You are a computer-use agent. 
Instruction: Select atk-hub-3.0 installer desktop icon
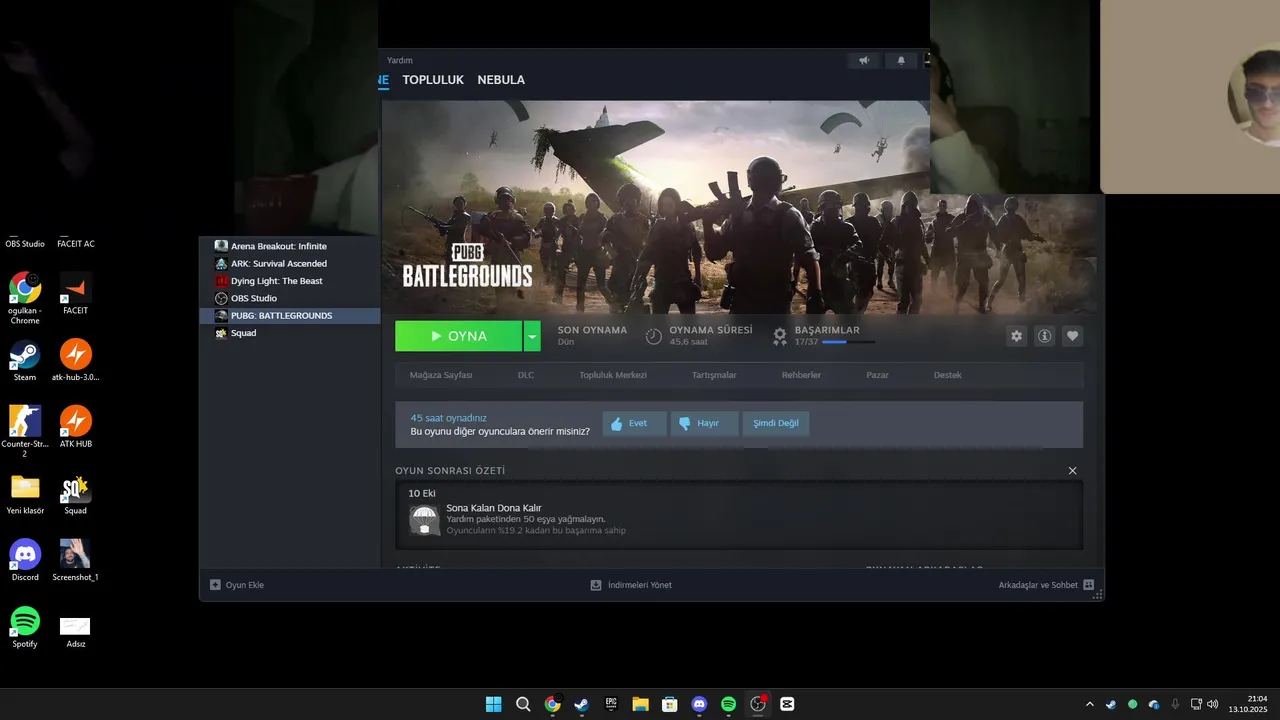(76, 361)
